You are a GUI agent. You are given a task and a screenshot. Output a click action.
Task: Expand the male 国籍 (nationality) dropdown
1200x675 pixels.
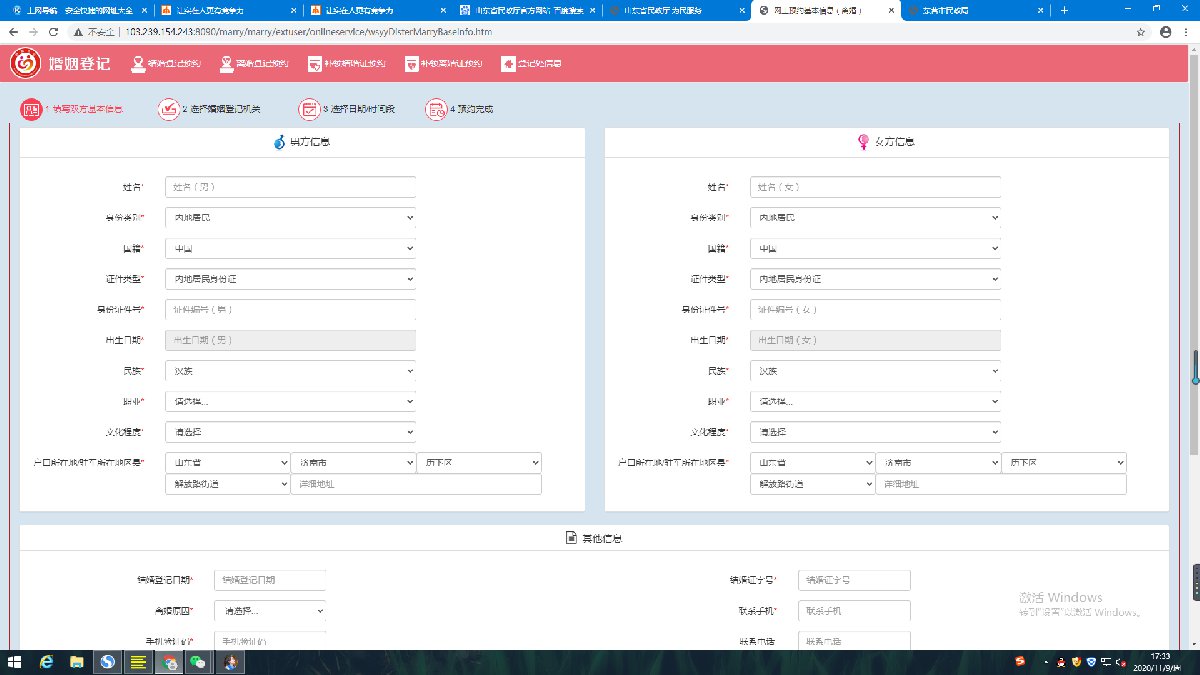tap(290, 248)
